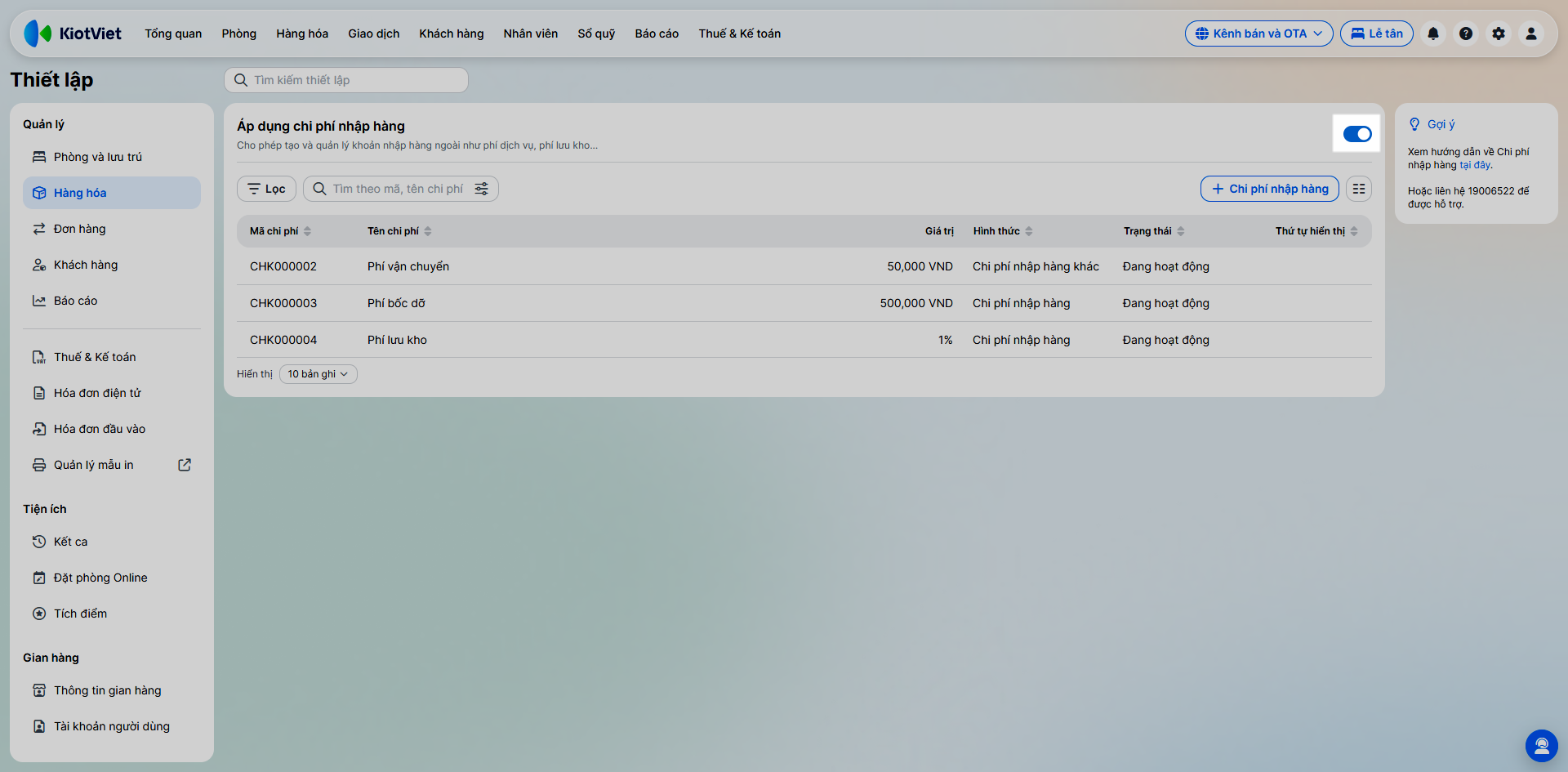1568x772 pixels.
Task: Open the help question mark icon
Action: point(1466,33)
